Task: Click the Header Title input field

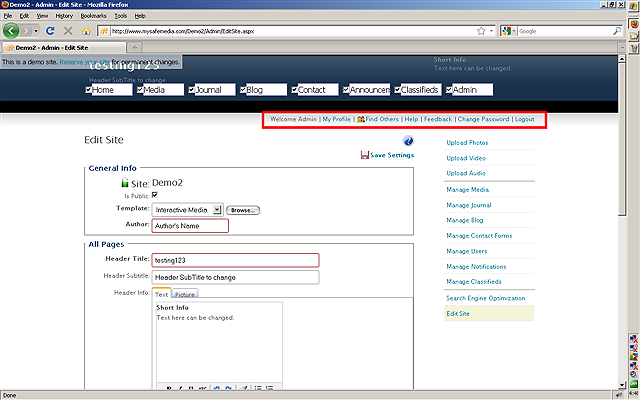Action: (x=235, y=260)
